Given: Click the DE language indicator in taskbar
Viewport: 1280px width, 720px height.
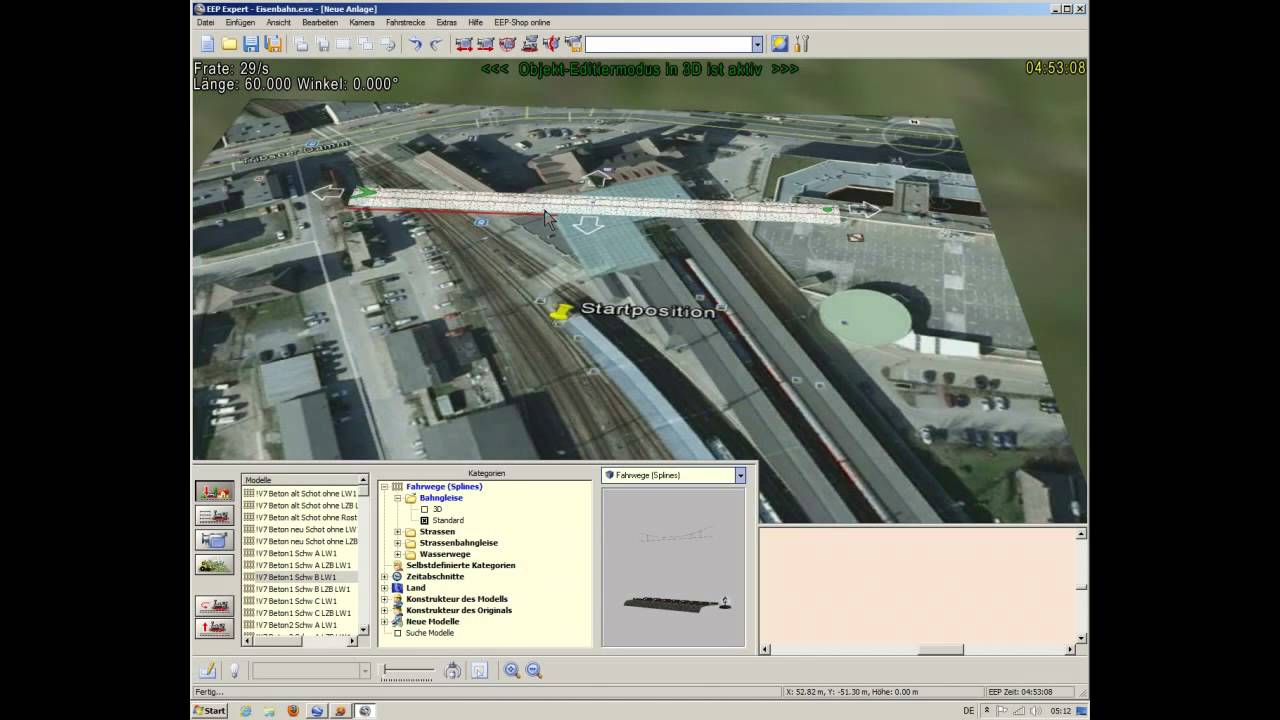Looking at the screenshot, I should click(969, 711).
